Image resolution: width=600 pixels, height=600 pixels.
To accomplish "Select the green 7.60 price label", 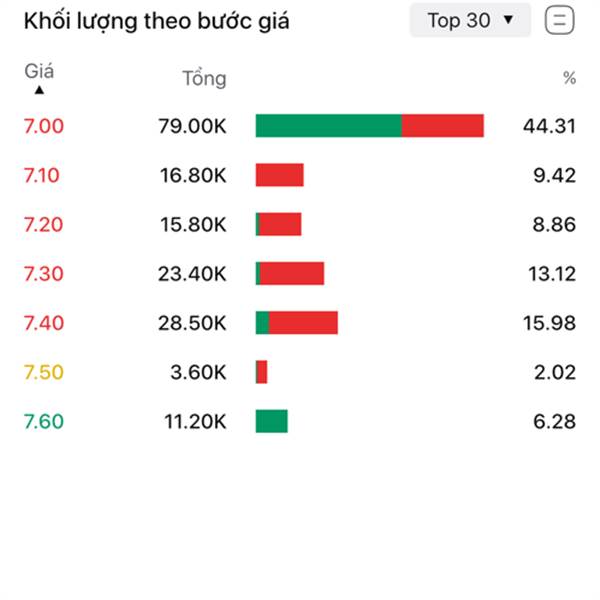I will (x=44, y=422).
